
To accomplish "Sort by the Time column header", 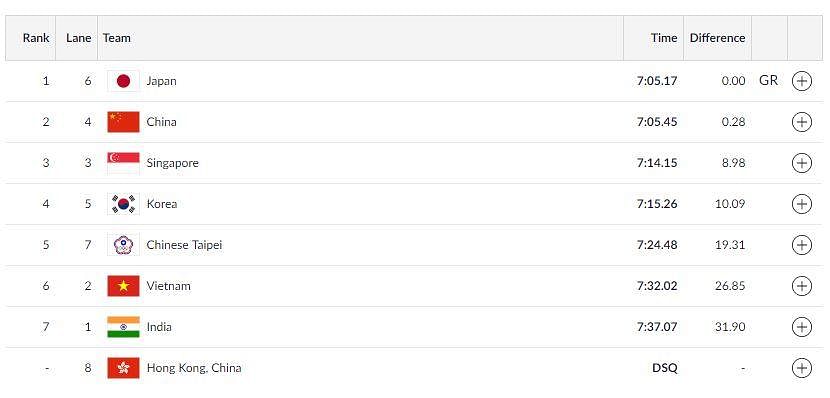I will pos(664,38).
